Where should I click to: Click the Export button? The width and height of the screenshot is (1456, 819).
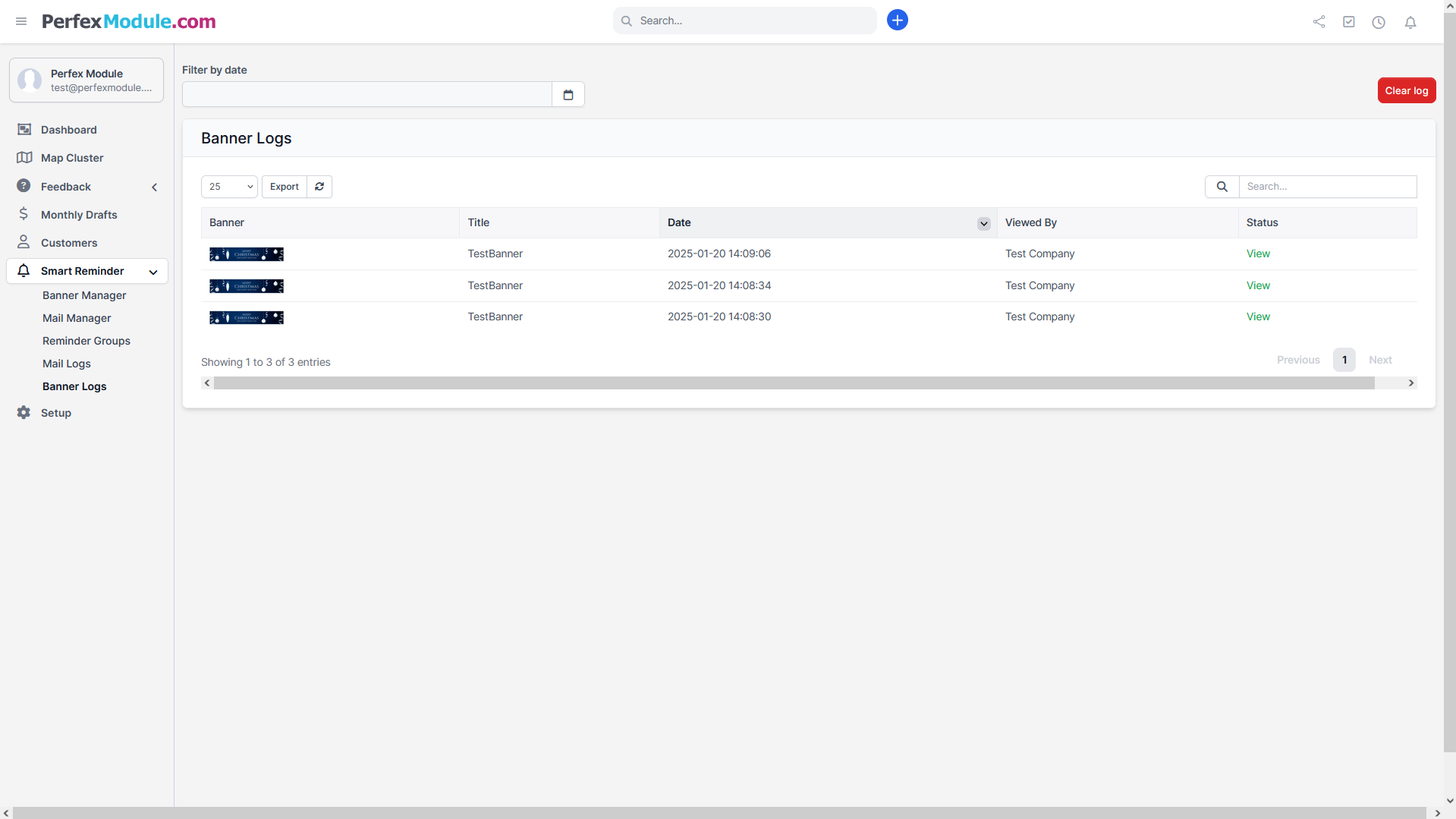coord(285,187)
